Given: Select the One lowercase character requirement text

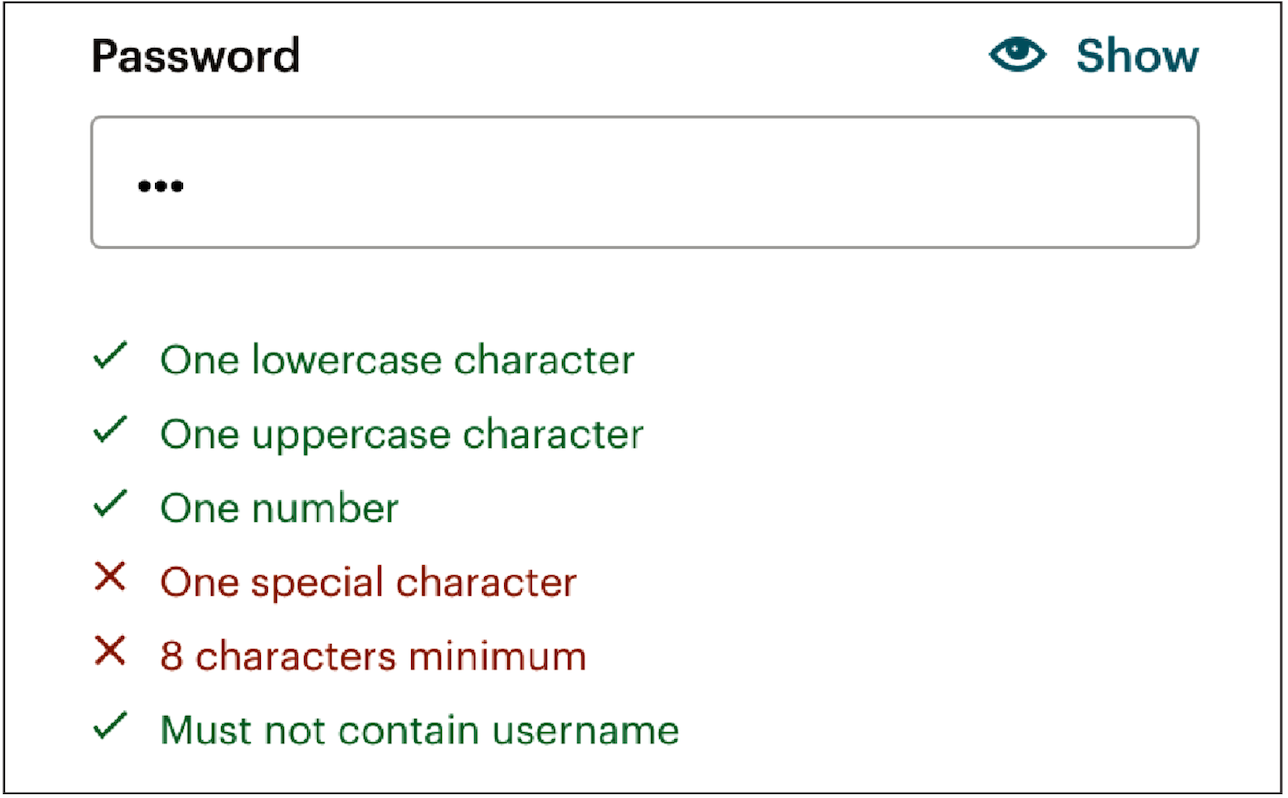Looking at the screenshot, I should pos(397,360).
